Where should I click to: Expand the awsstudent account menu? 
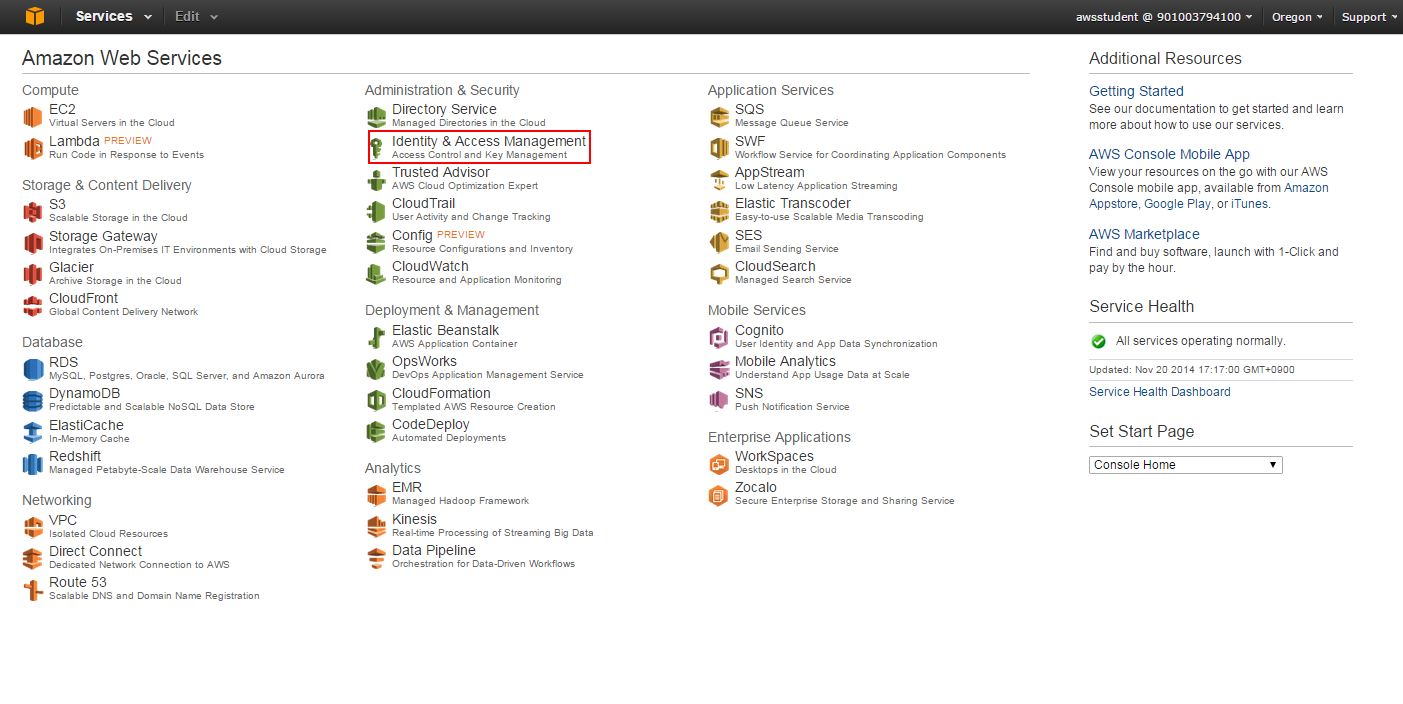point(1165,17)
